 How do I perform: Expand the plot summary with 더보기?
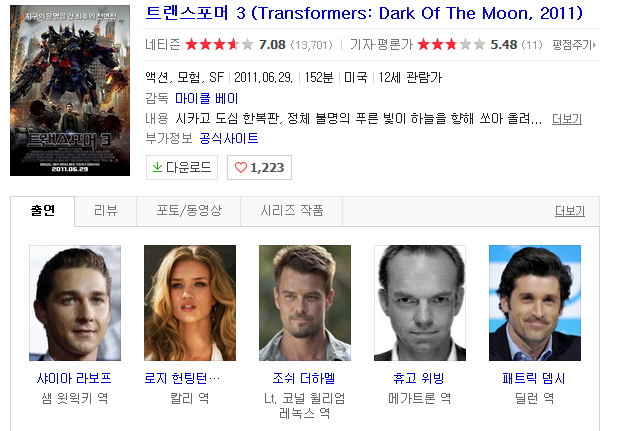[x=567, y=118]
